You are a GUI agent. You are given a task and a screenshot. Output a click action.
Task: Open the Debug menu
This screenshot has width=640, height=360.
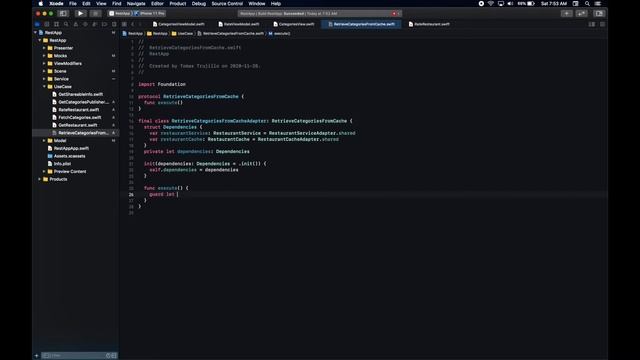199,4
